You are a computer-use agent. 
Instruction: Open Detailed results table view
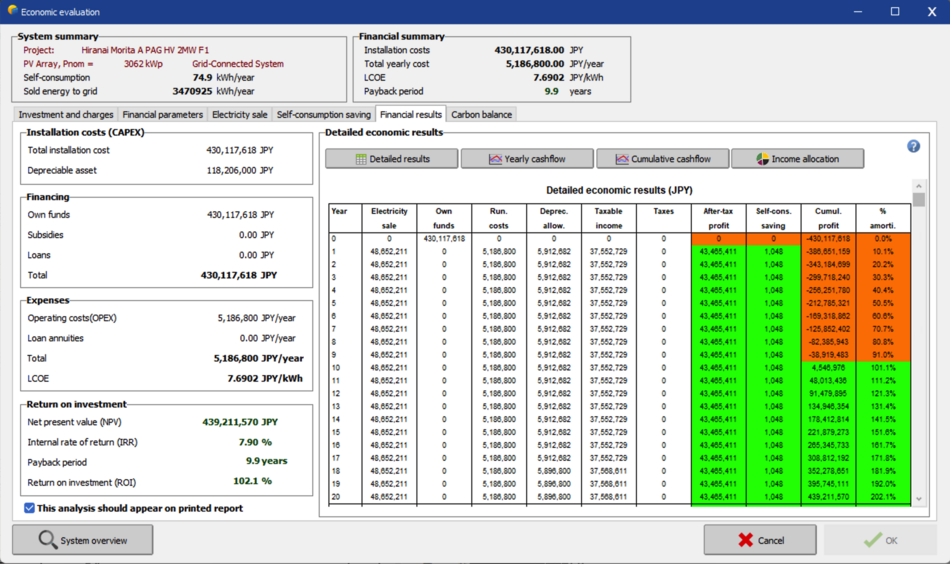click(x=392, y=159)
